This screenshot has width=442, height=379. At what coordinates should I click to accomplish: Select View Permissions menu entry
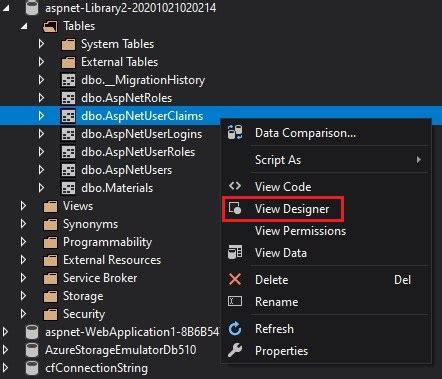pyautogui.click(x=326, y=231)
